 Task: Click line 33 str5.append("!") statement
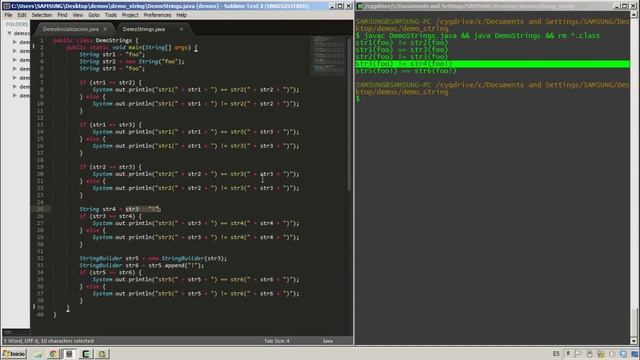tap(142, 265)
